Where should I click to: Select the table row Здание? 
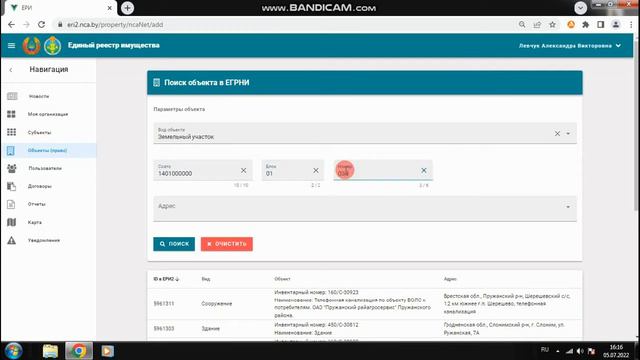coord(365,329)
